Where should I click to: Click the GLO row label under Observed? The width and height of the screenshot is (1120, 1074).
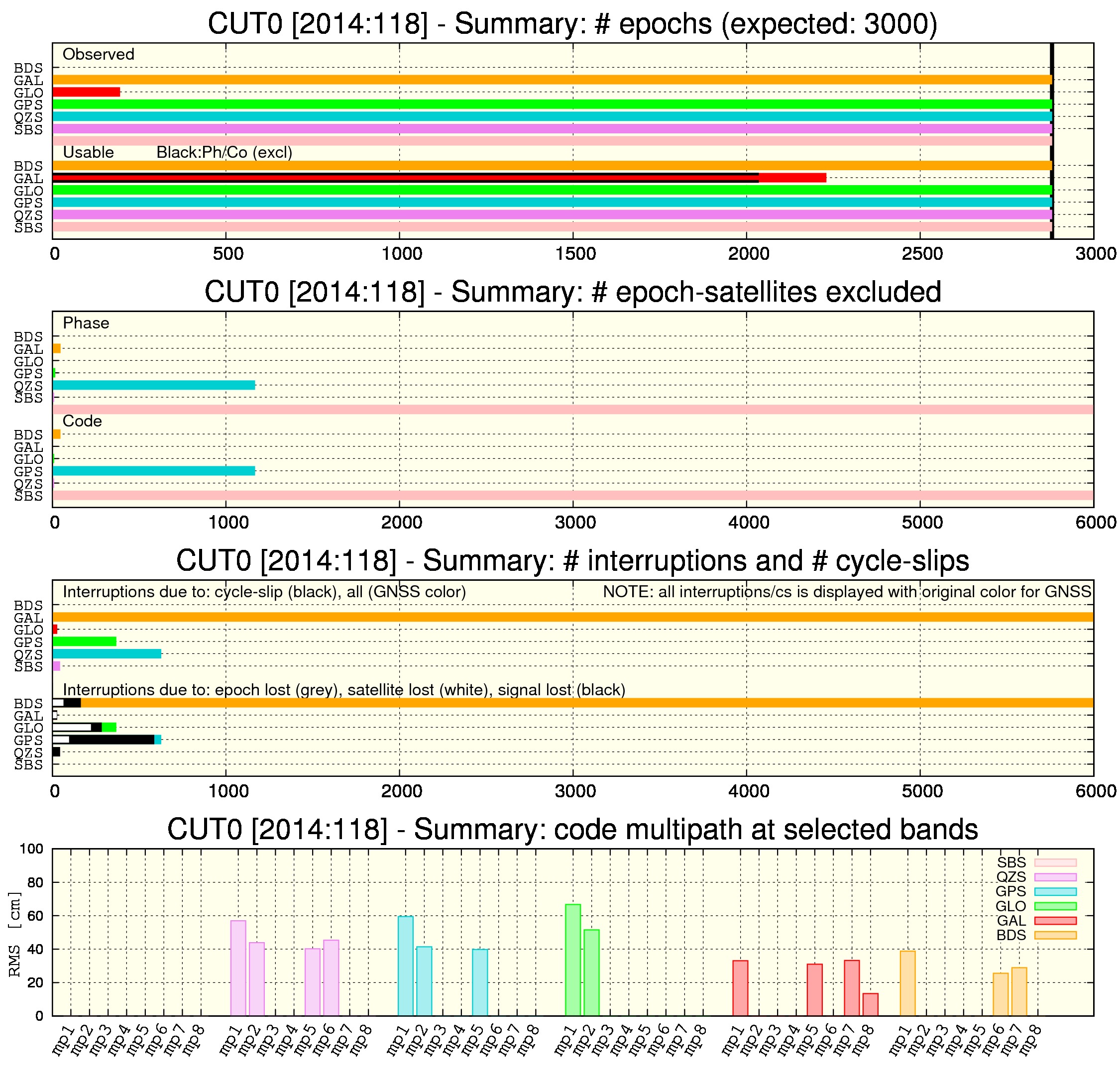(x=28, y=93)
